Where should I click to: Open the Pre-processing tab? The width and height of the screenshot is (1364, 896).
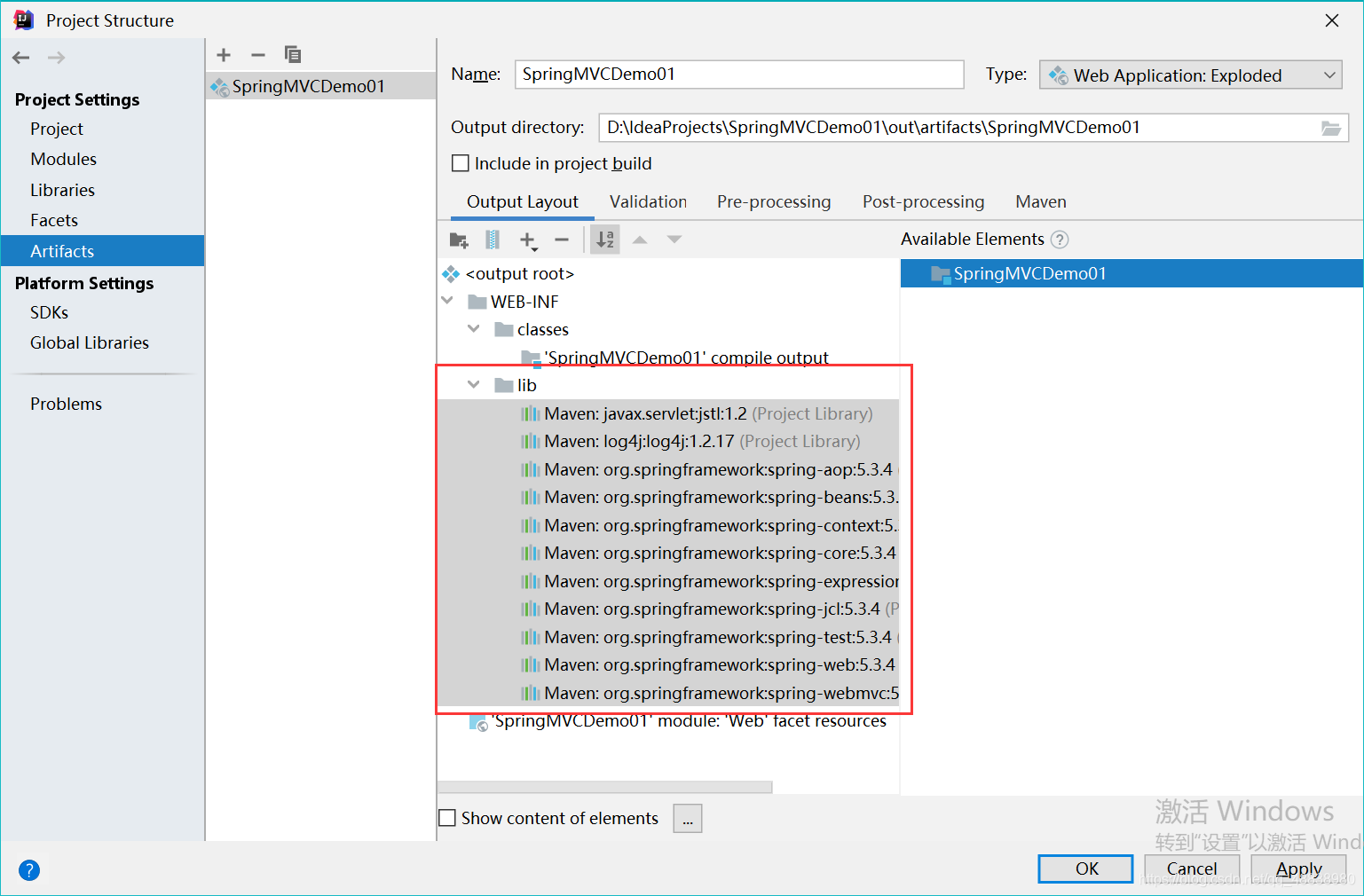point(774,202)
